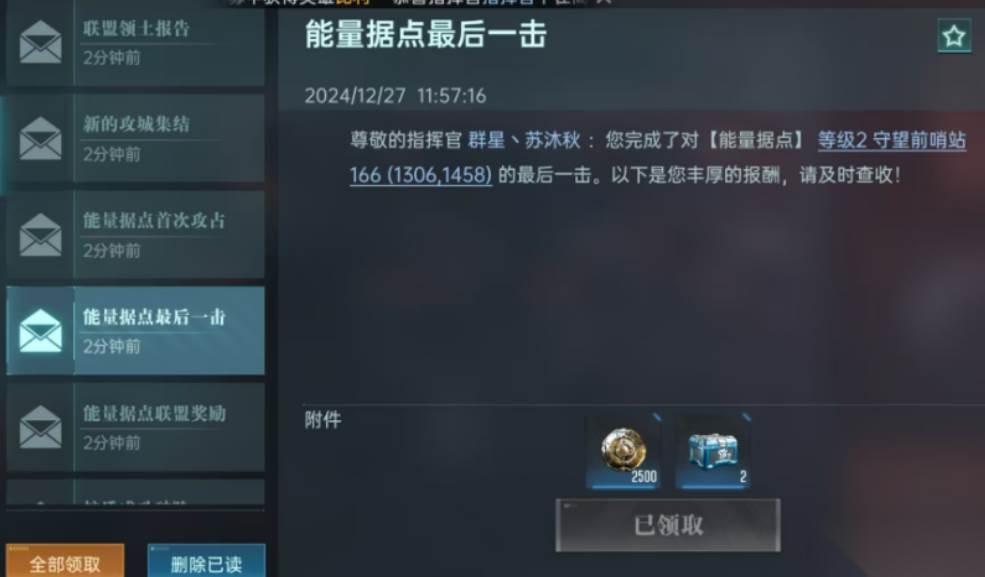Open 新的攻城集结 mail entry

pyautogui.click(x=135, y=138)
